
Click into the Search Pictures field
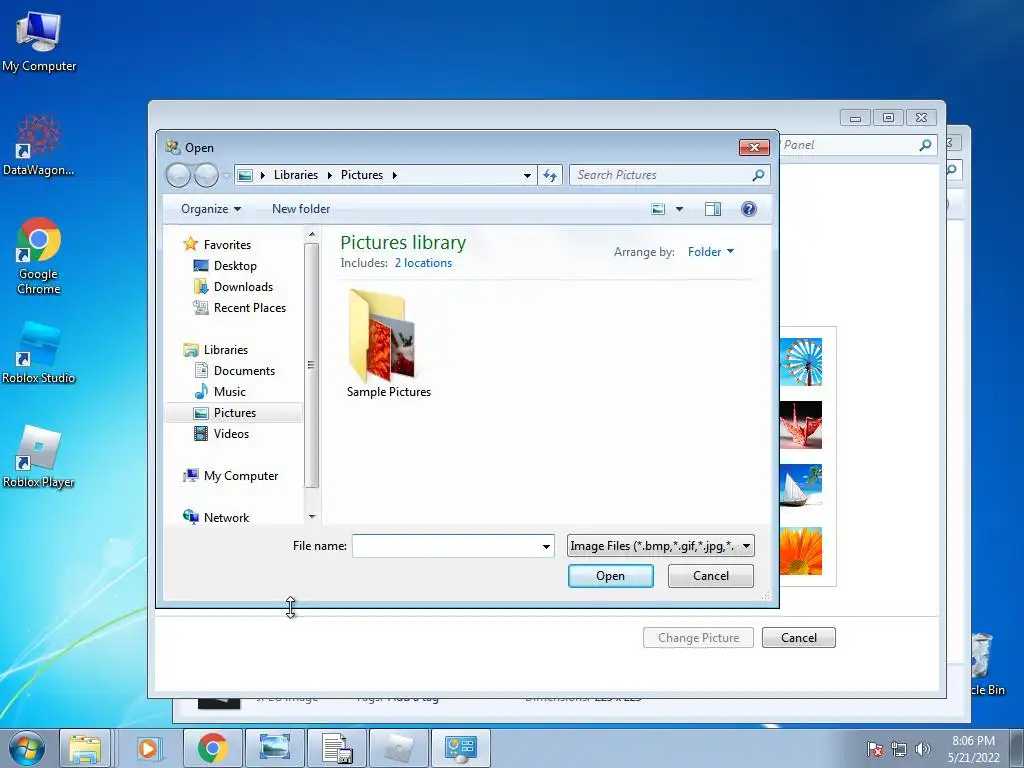[660, 175]
